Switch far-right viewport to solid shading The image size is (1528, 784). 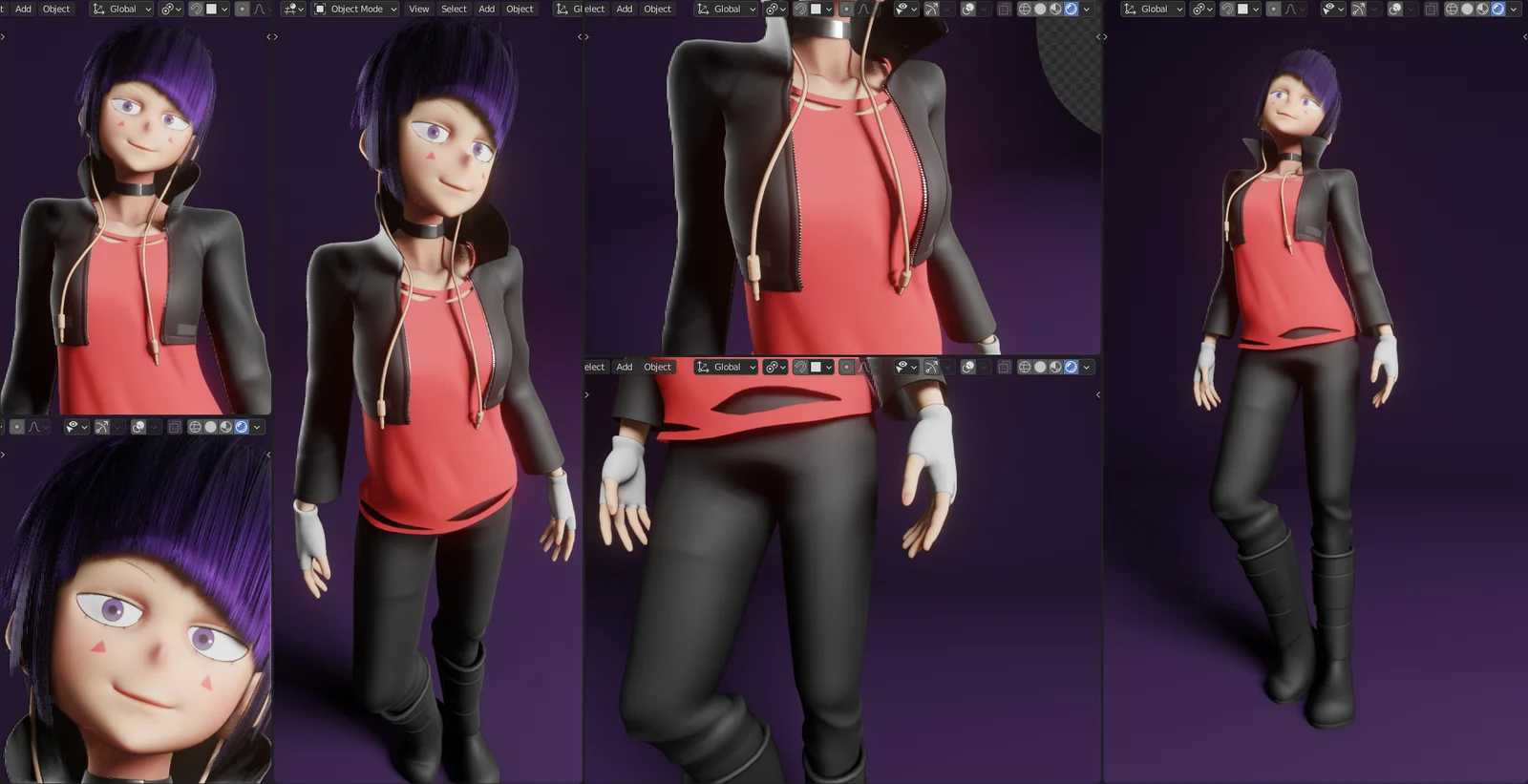(x=1467, y=9)
